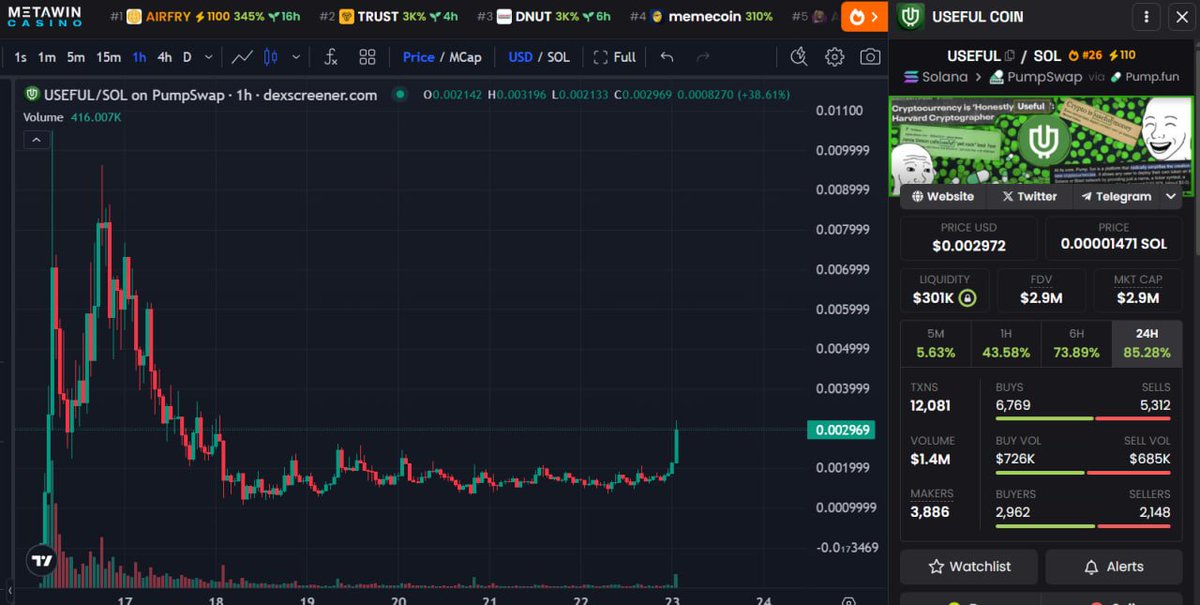The height and width of the screenshot is (605, 1200).
Task: Open the token Twitter link
Action: (x=1029, y=196)
